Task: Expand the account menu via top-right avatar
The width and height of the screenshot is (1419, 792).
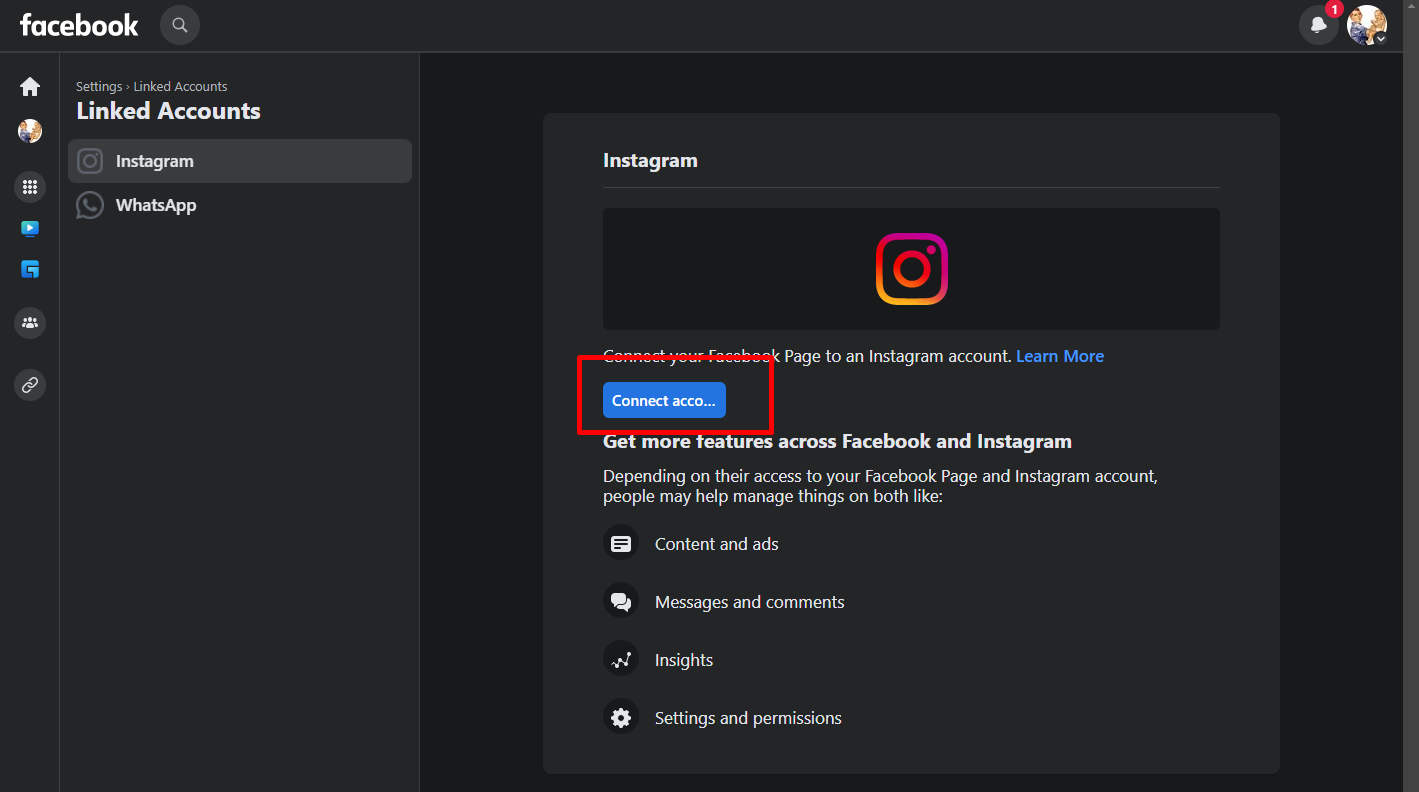Action: [1366, 25]
